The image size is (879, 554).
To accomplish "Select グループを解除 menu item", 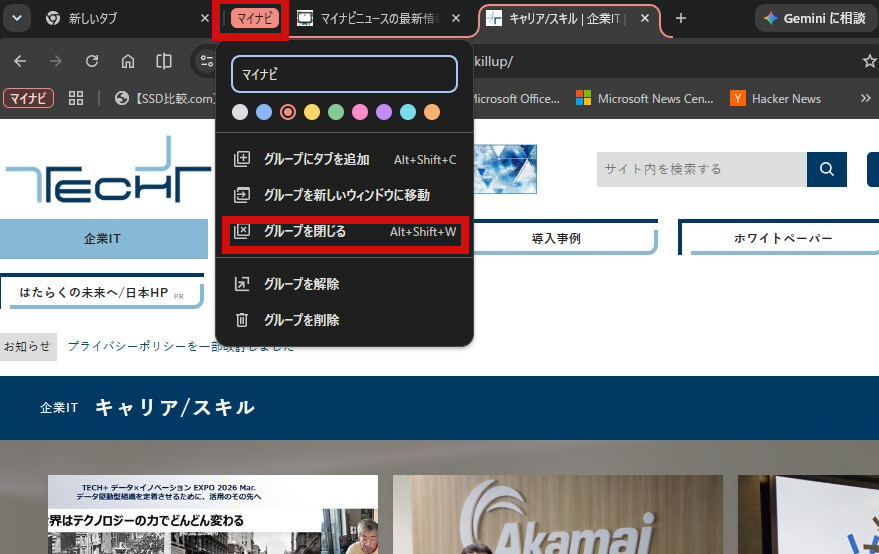I will (x=344, y=284).
